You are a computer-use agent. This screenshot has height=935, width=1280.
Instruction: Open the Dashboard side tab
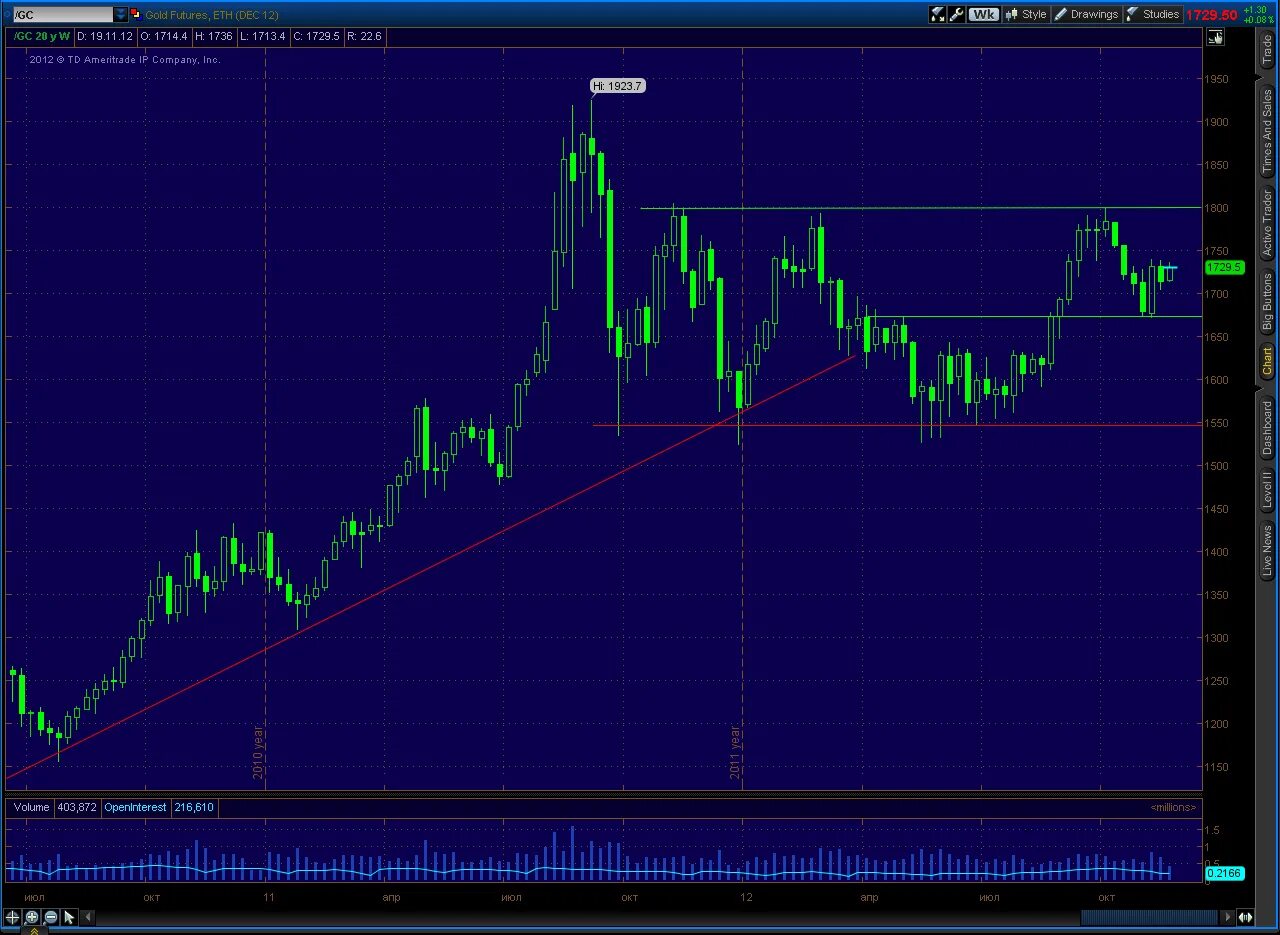1267,428
